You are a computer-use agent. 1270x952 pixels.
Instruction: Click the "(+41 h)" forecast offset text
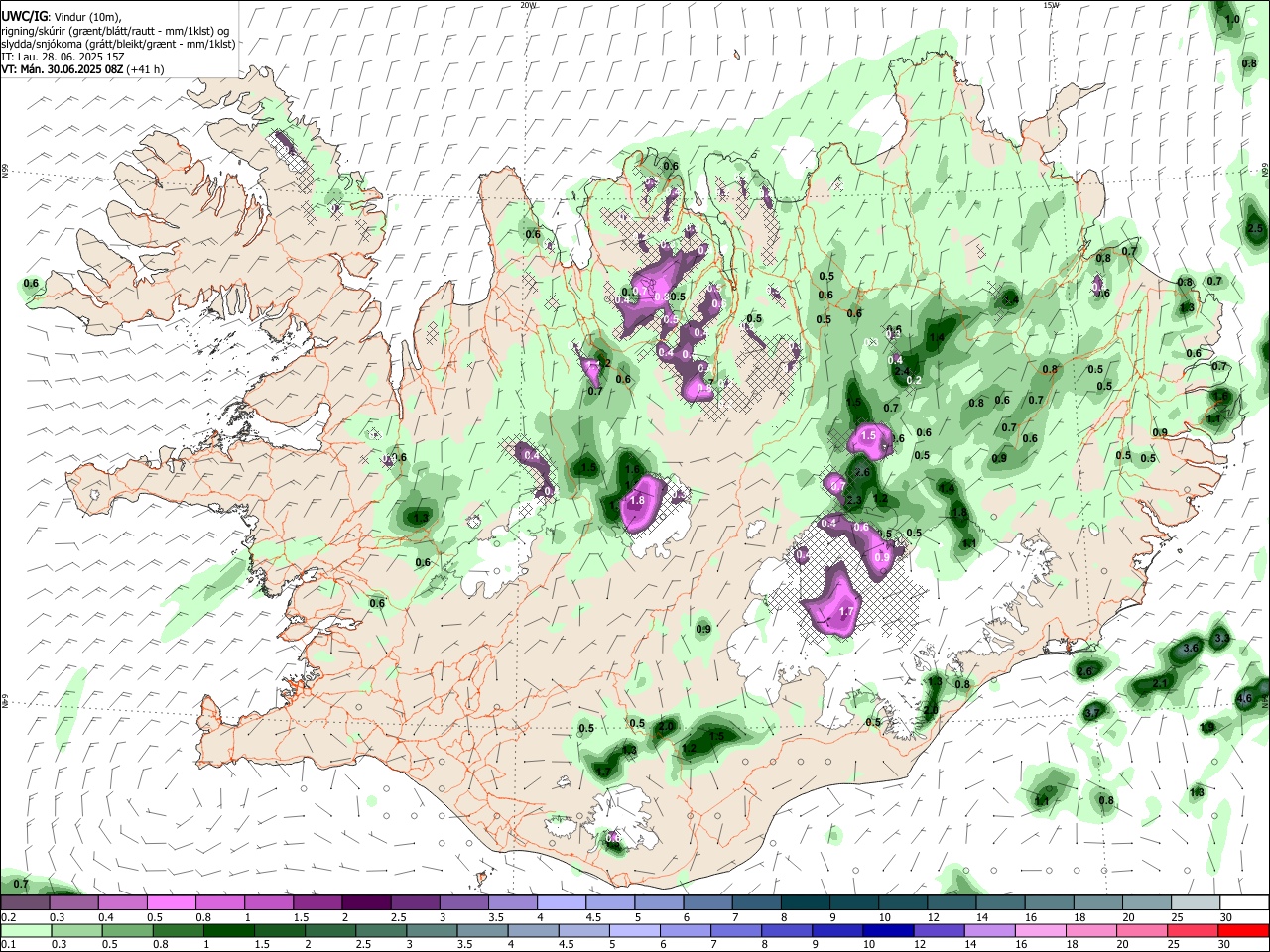145,69
